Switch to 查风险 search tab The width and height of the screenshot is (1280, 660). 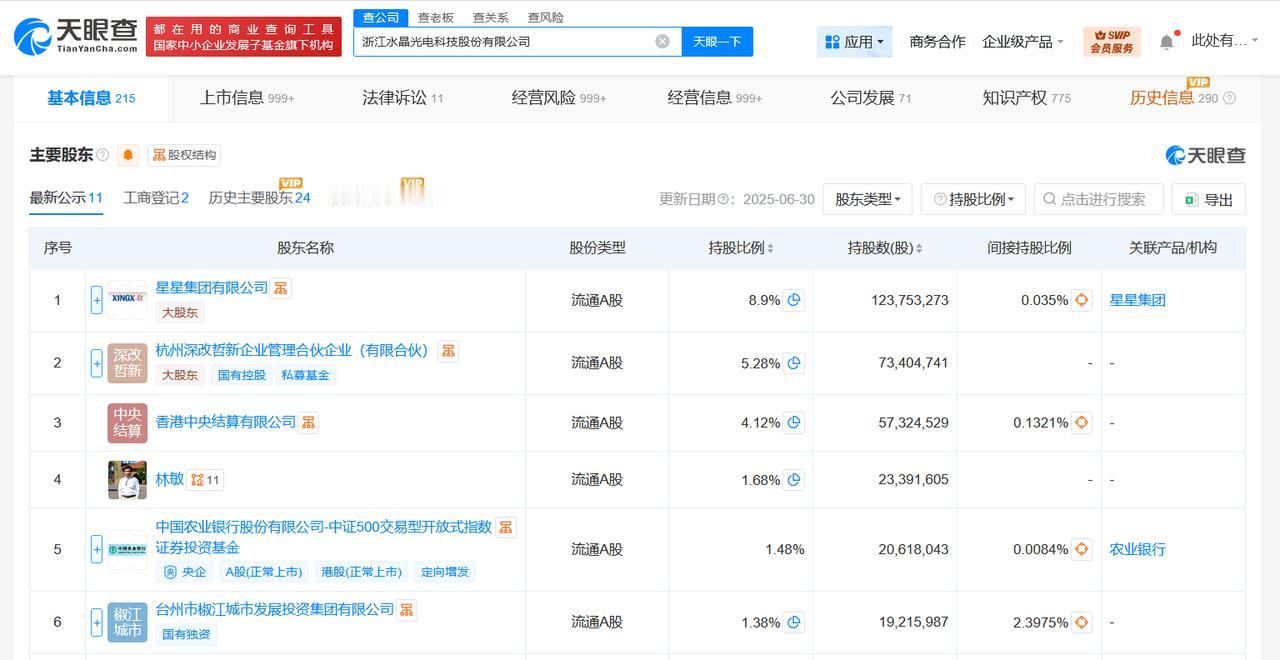[x=545, y=17]
